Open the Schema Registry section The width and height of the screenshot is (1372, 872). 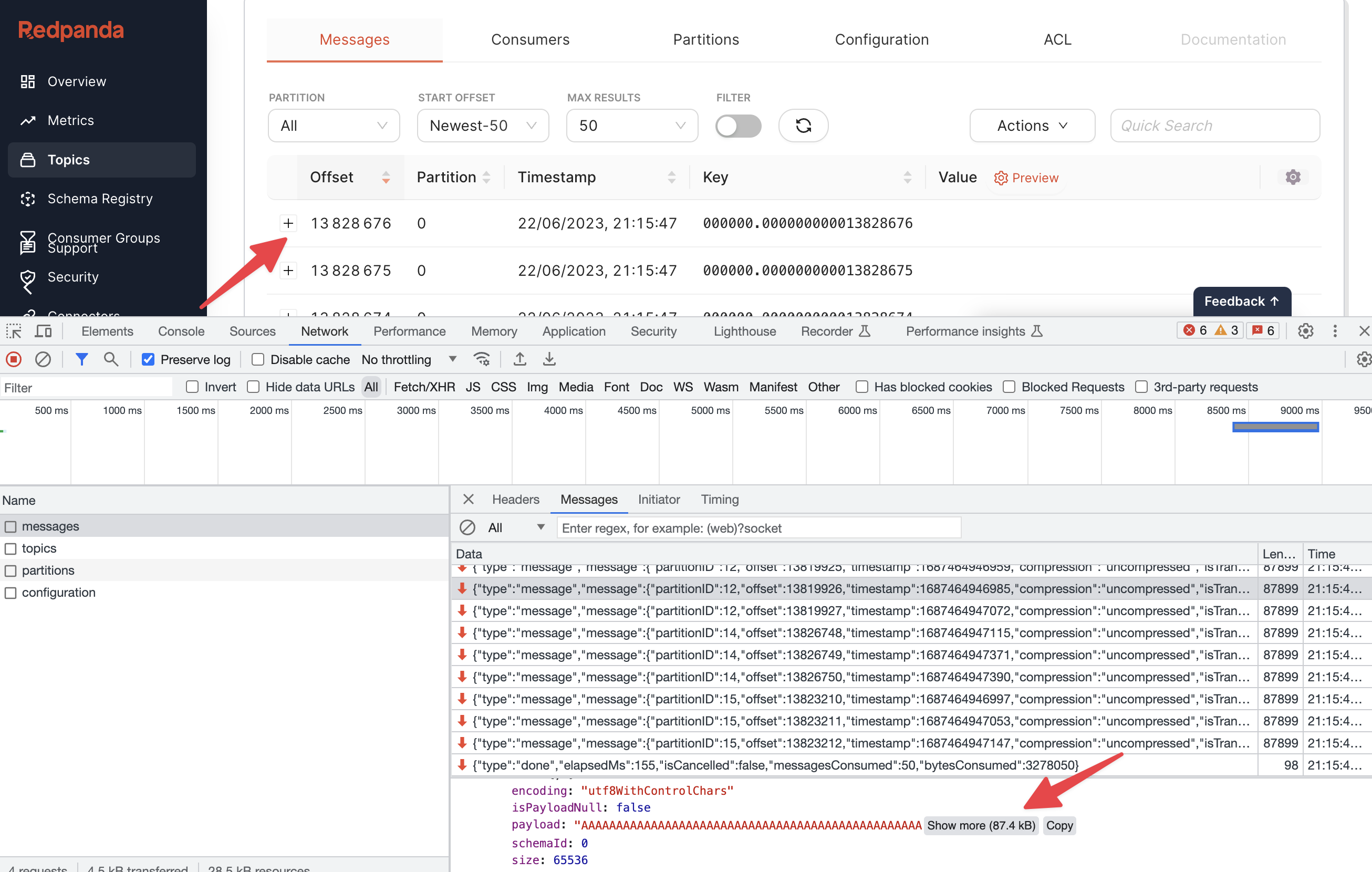pyautogui.click(x=100, y=199)
